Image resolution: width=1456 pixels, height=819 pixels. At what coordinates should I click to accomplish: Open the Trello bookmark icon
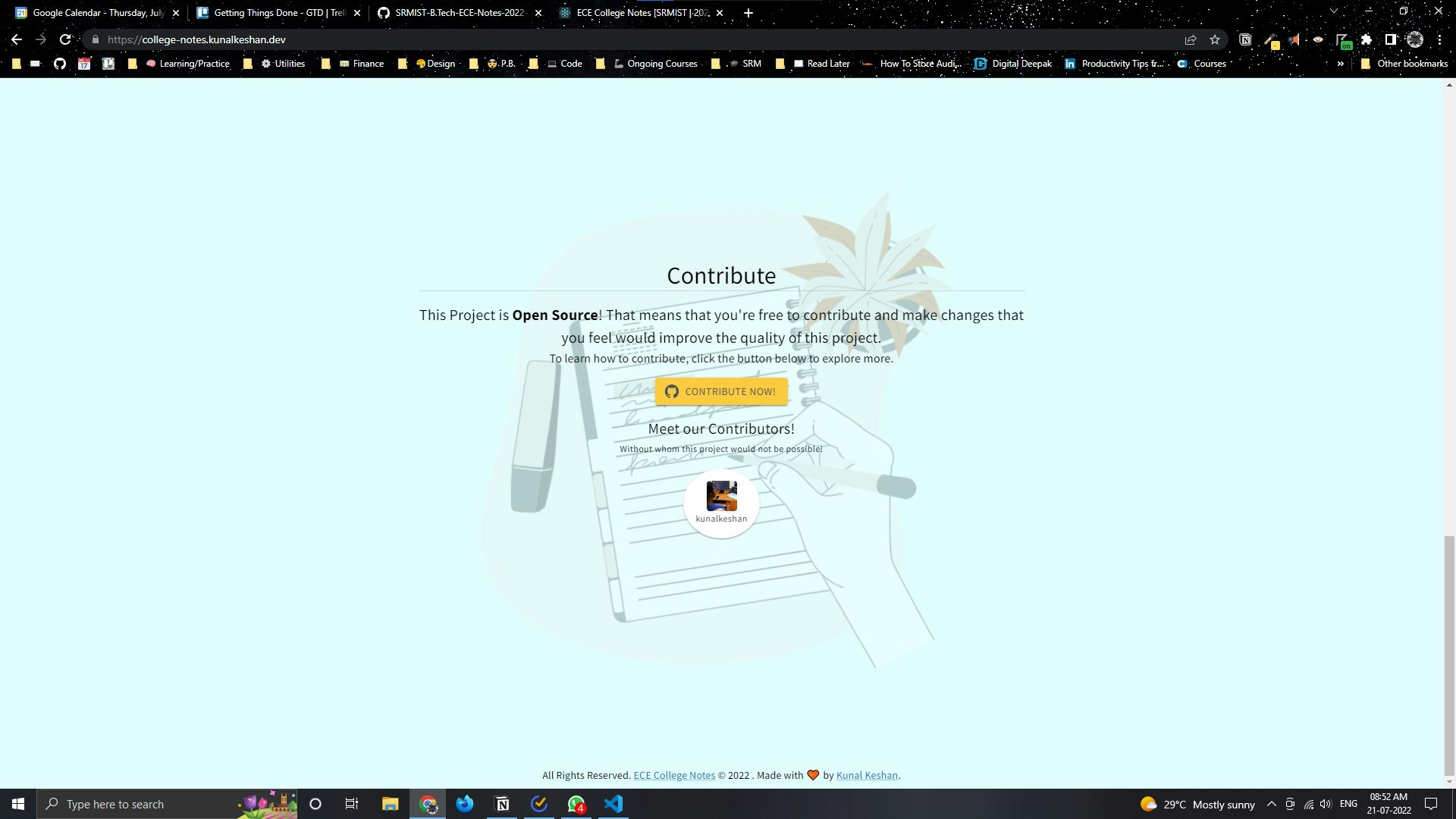[108, 64]
